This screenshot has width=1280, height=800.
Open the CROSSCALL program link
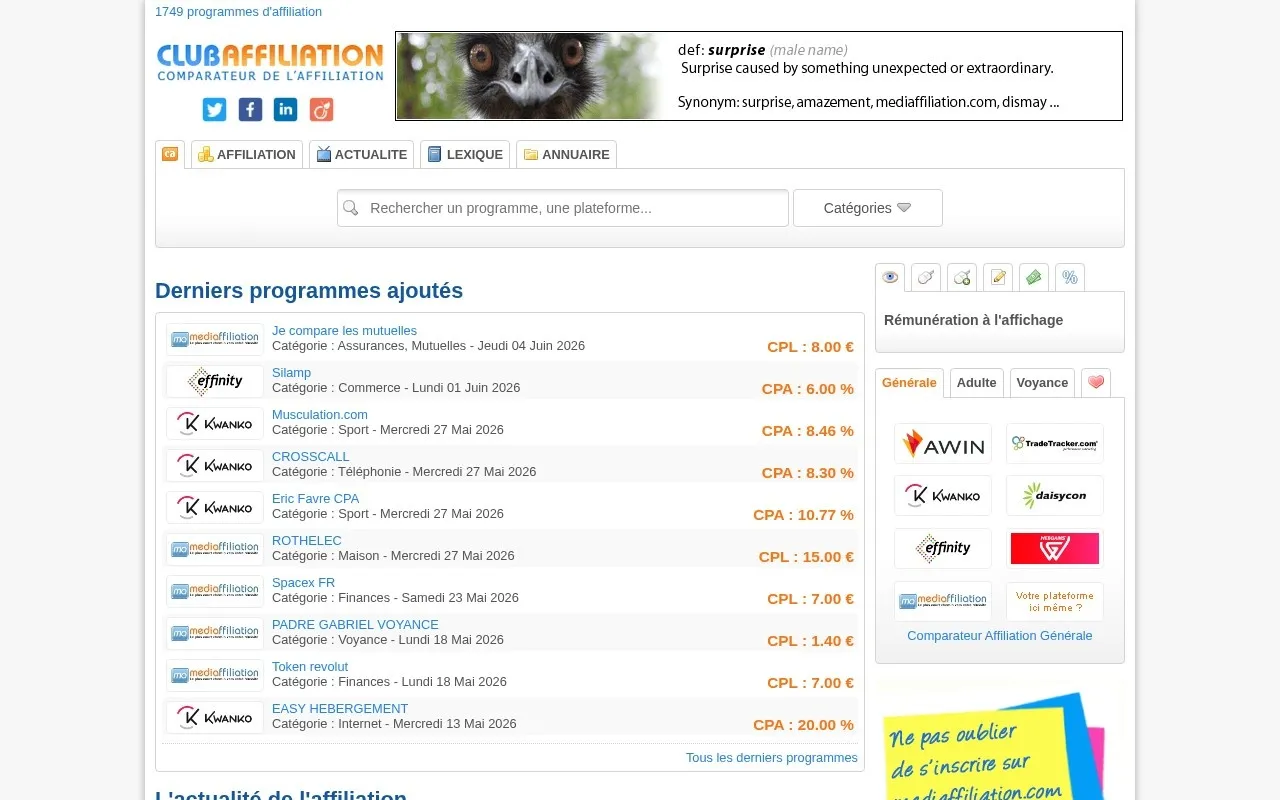tap(311, 457)
